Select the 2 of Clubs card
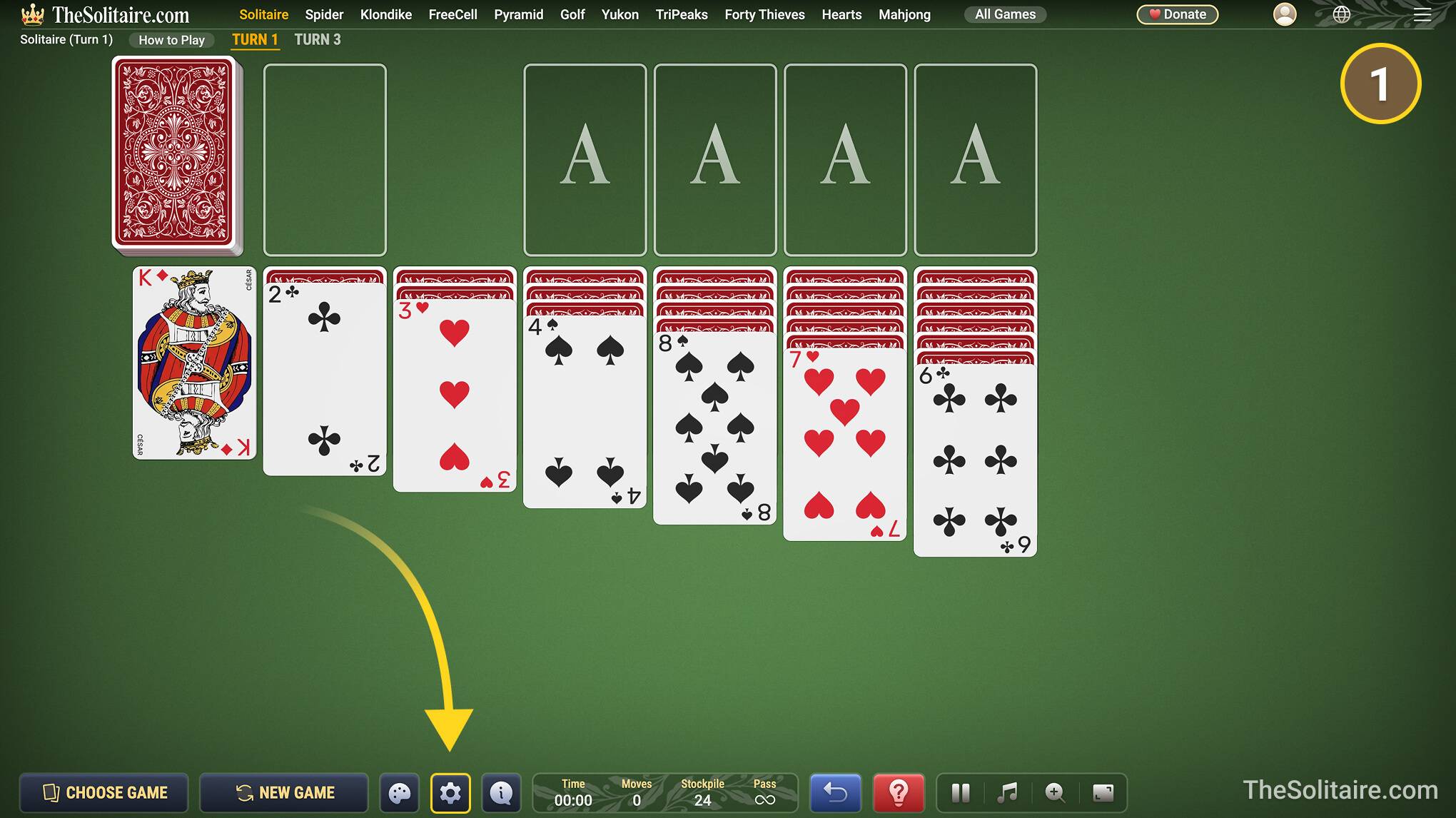1456x818 pixels. click(325, 378)
